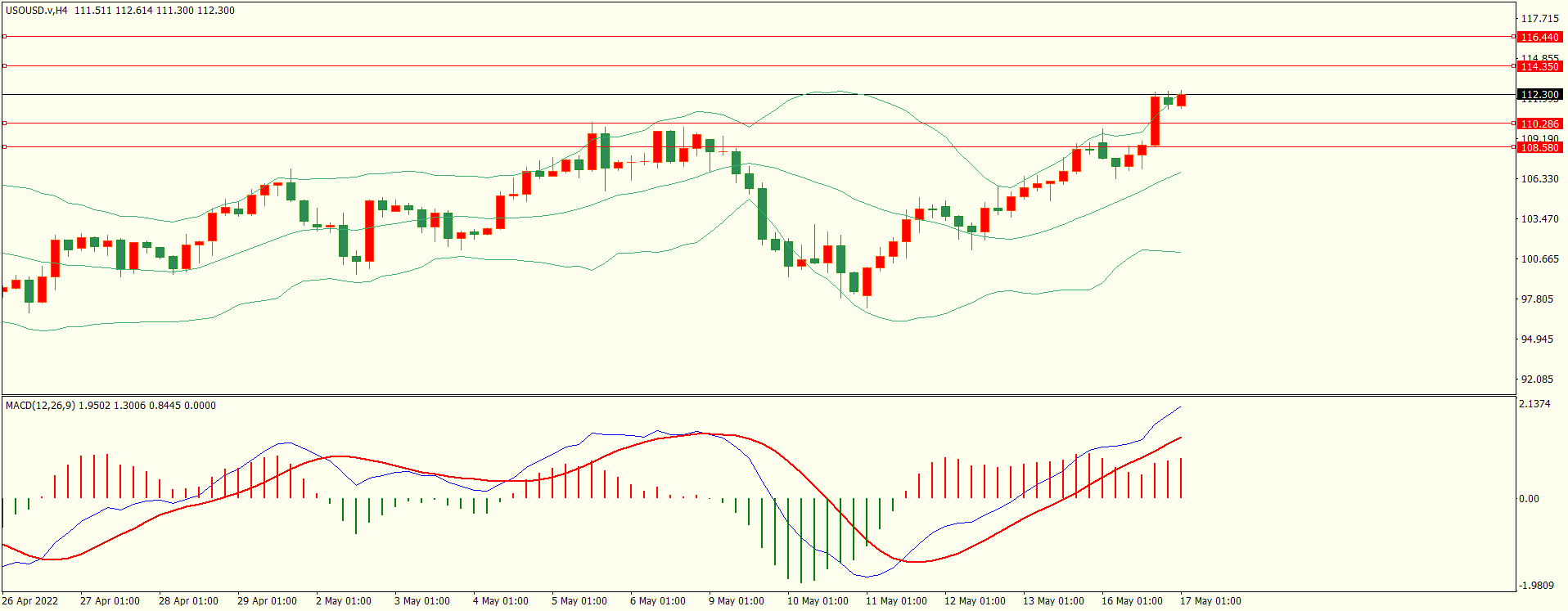Select right handle of the 114.350 line
Screen dimensions: 1568x611
click(x=1513, y=66)
